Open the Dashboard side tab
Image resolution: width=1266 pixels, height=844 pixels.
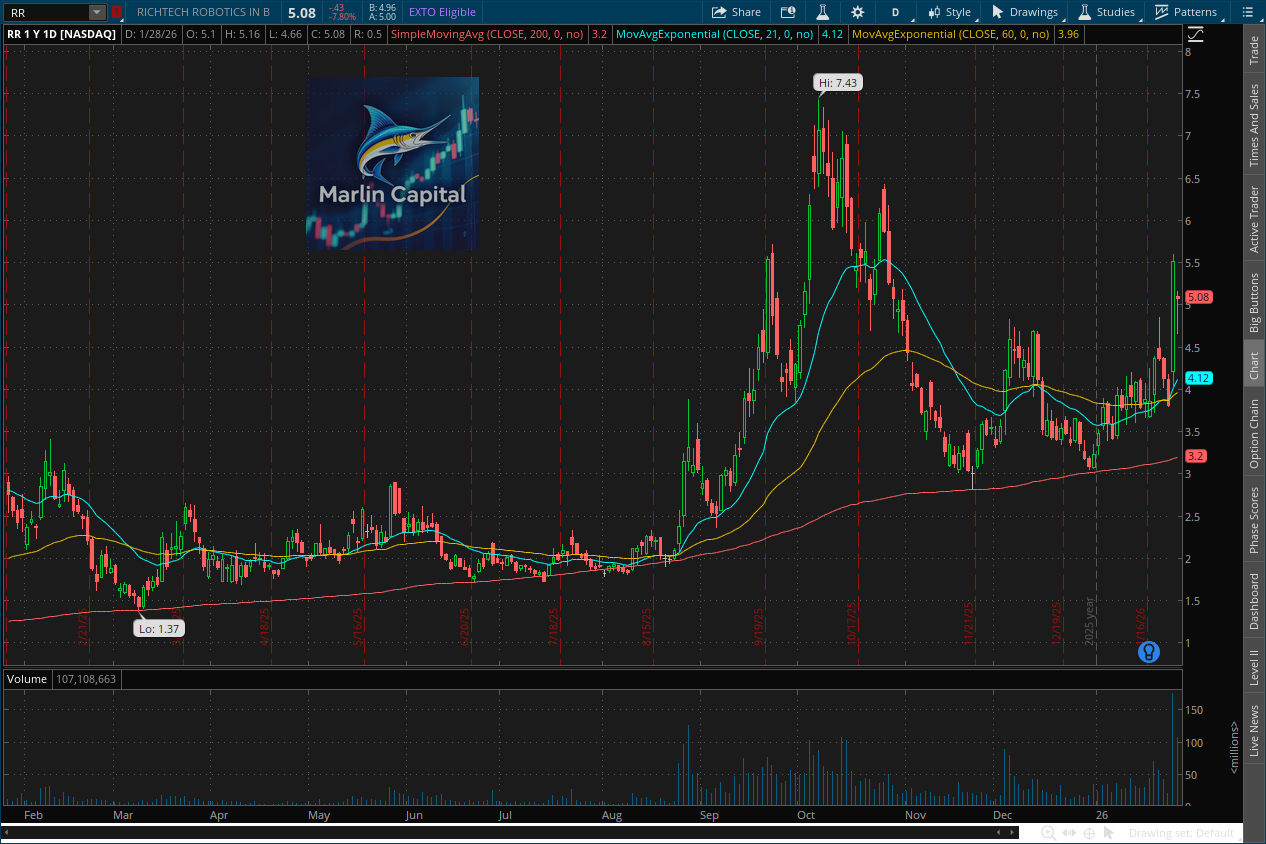1254,601
